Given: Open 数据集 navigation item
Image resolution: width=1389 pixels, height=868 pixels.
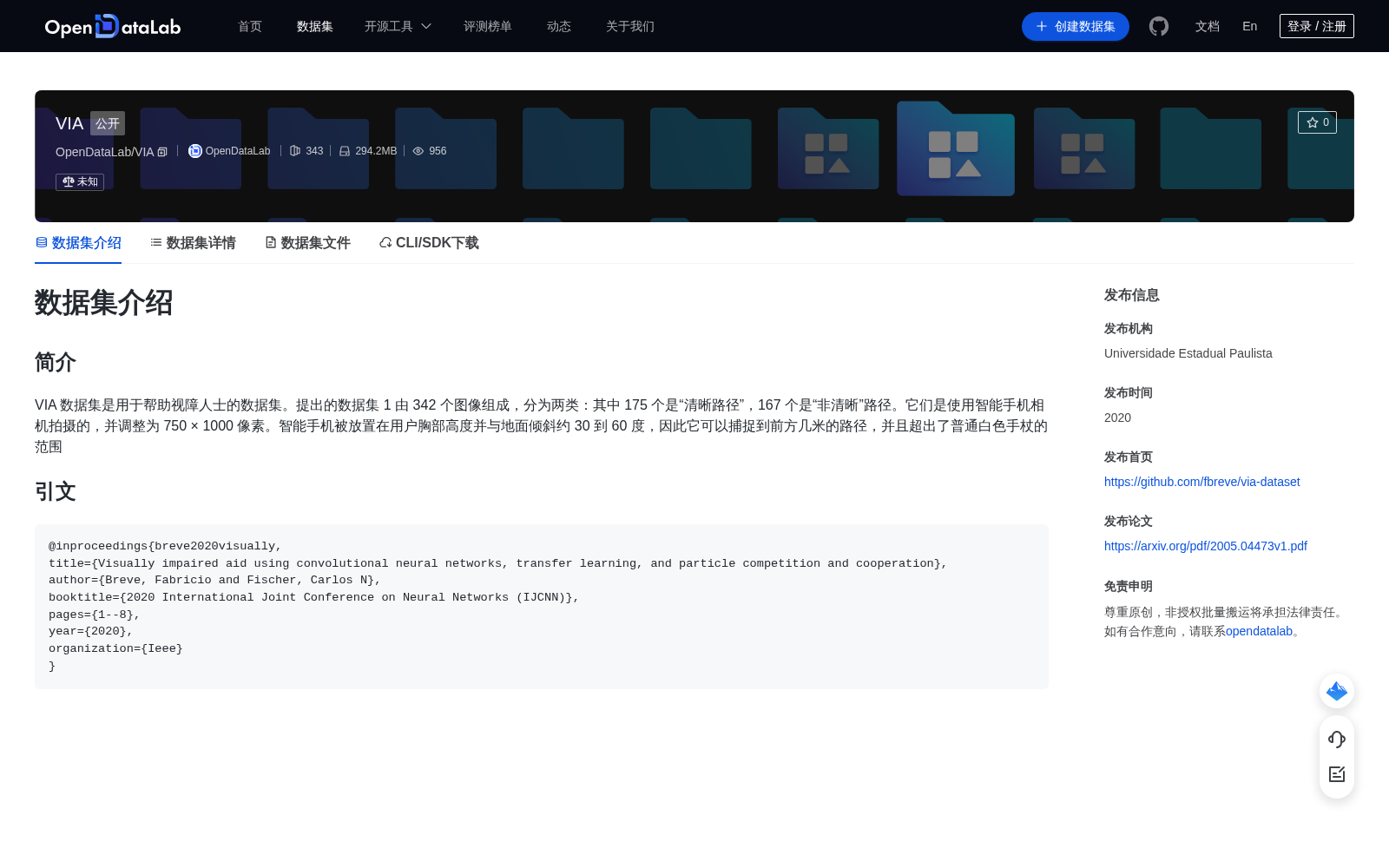Looking at the screenshot, I should (315, 26).
